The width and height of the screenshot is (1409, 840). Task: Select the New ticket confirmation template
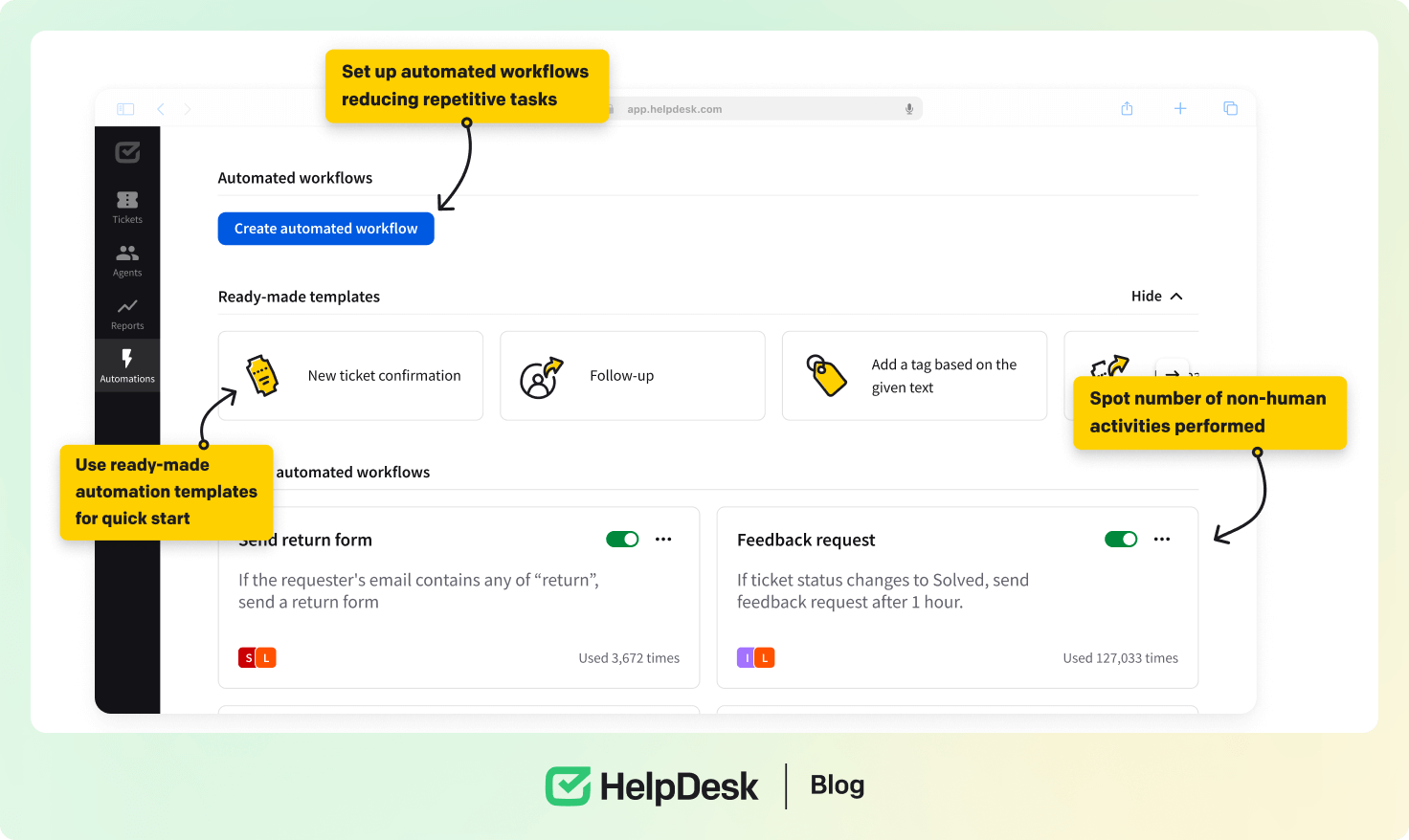pos(350,376)
